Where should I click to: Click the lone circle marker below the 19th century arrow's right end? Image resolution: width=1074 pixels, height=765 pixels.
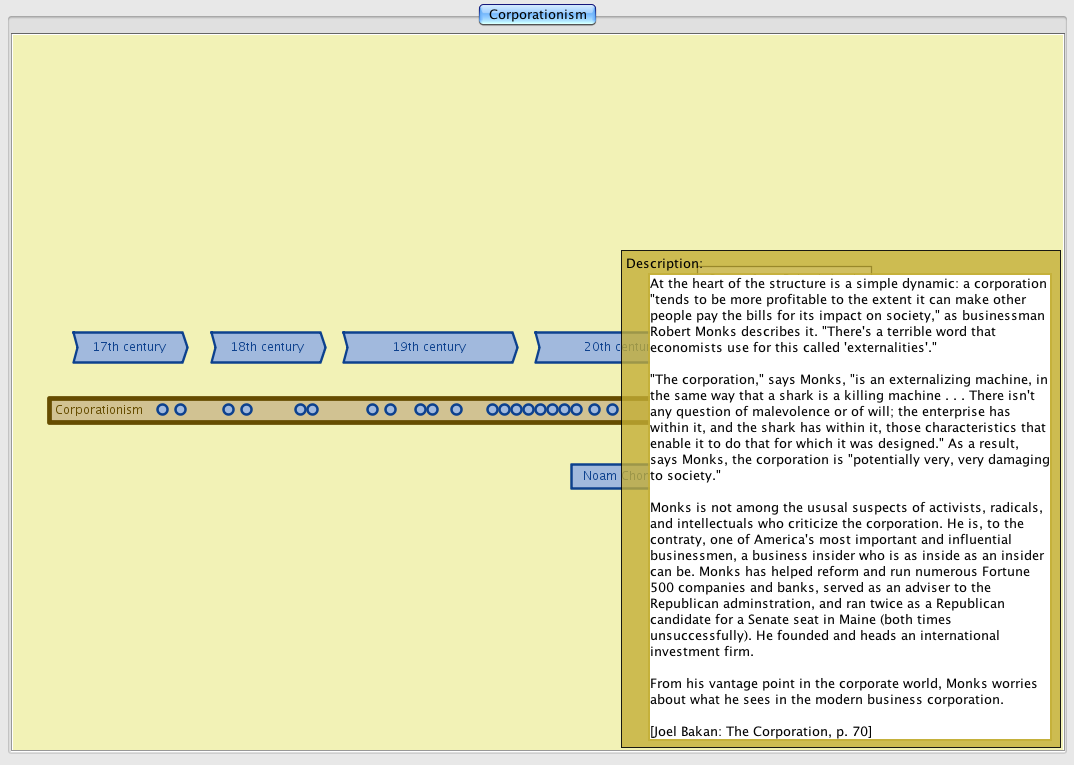[x=457, y=410]
